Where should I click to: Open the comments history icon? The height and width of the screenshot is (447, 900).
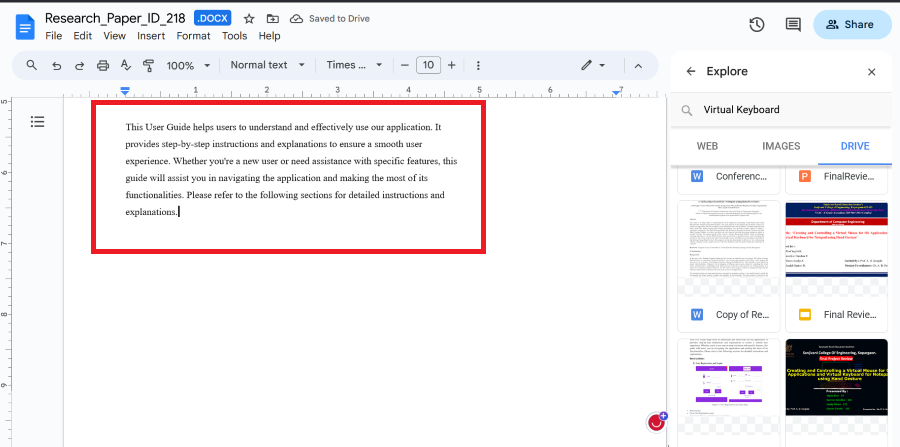793,25
